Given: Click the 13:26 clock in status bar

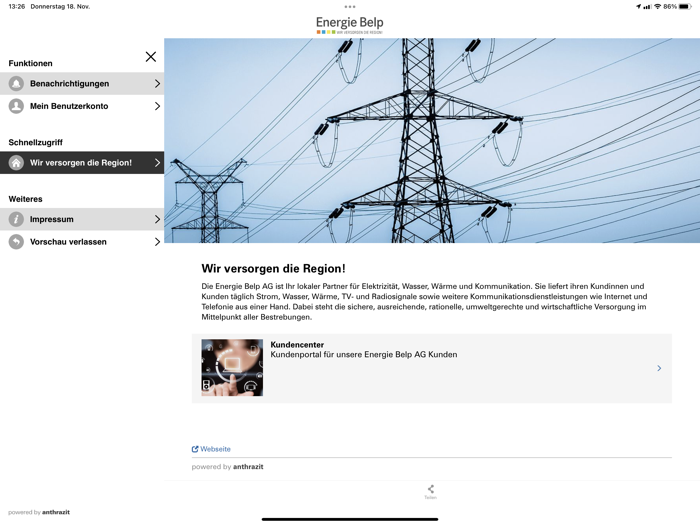Looking at the screenshot, I should point(17,7).
